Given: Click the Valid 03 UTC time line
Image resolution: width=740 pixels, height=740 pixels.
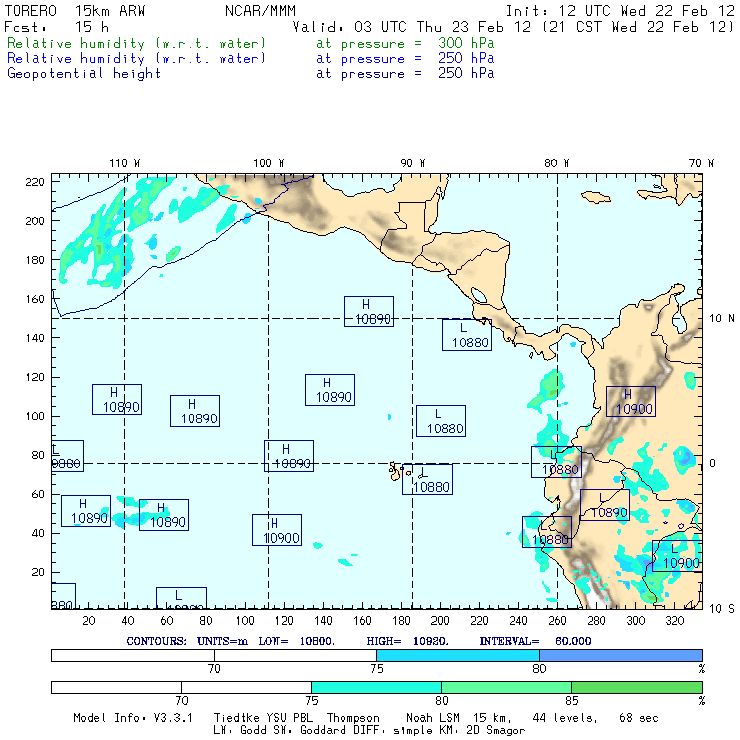Looking at the screenshot, I should pyautogui.click(x=514, y=27).
